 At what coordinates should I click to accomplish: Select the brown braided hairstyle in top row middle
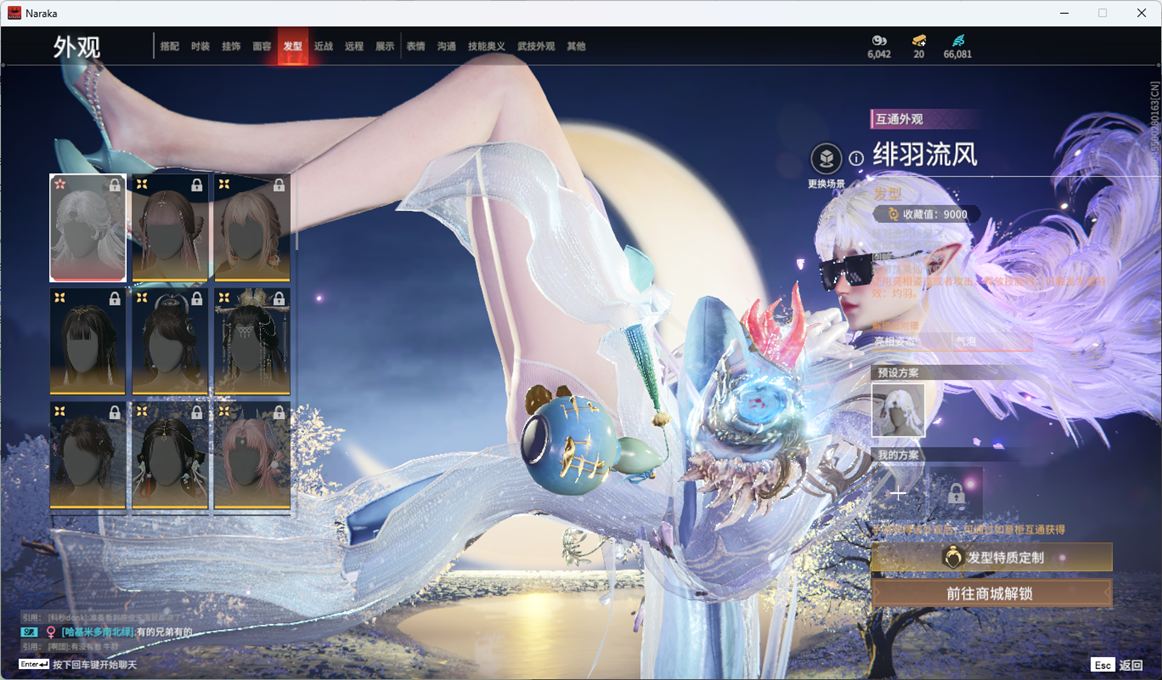tap(170, 228)
